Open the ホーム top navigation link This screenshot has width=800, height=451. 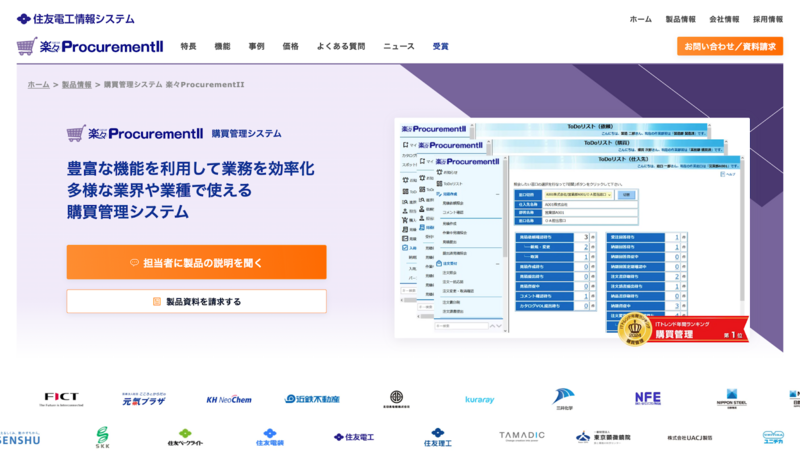[640, 19]
